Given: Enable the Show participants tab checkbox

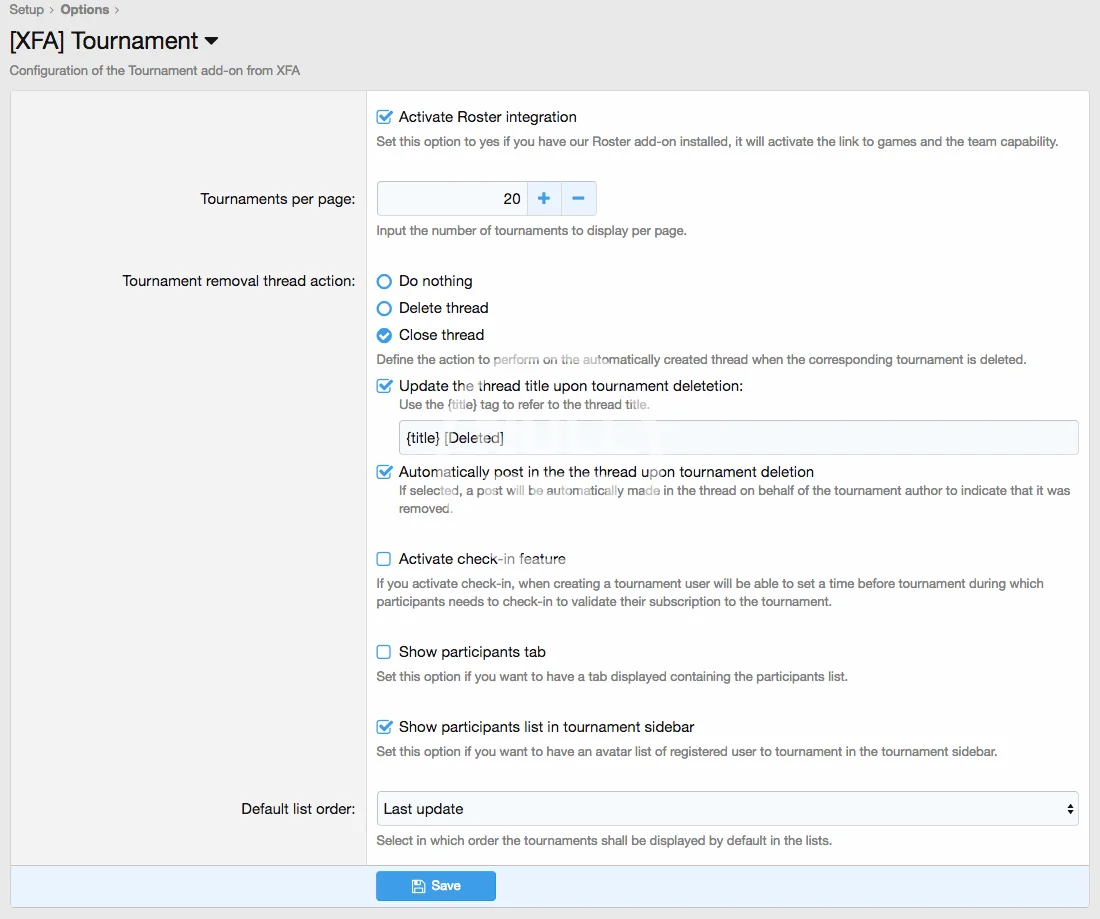Looking at the screenshot, I should [384, 652].
